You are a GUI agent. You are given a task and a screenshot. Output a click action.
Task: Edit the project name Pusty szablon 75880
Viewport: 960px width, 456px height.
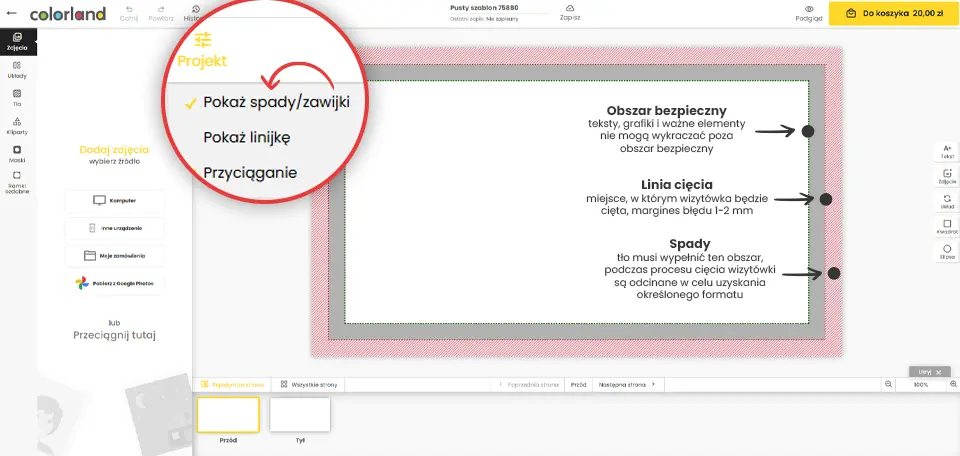(483, 8)
